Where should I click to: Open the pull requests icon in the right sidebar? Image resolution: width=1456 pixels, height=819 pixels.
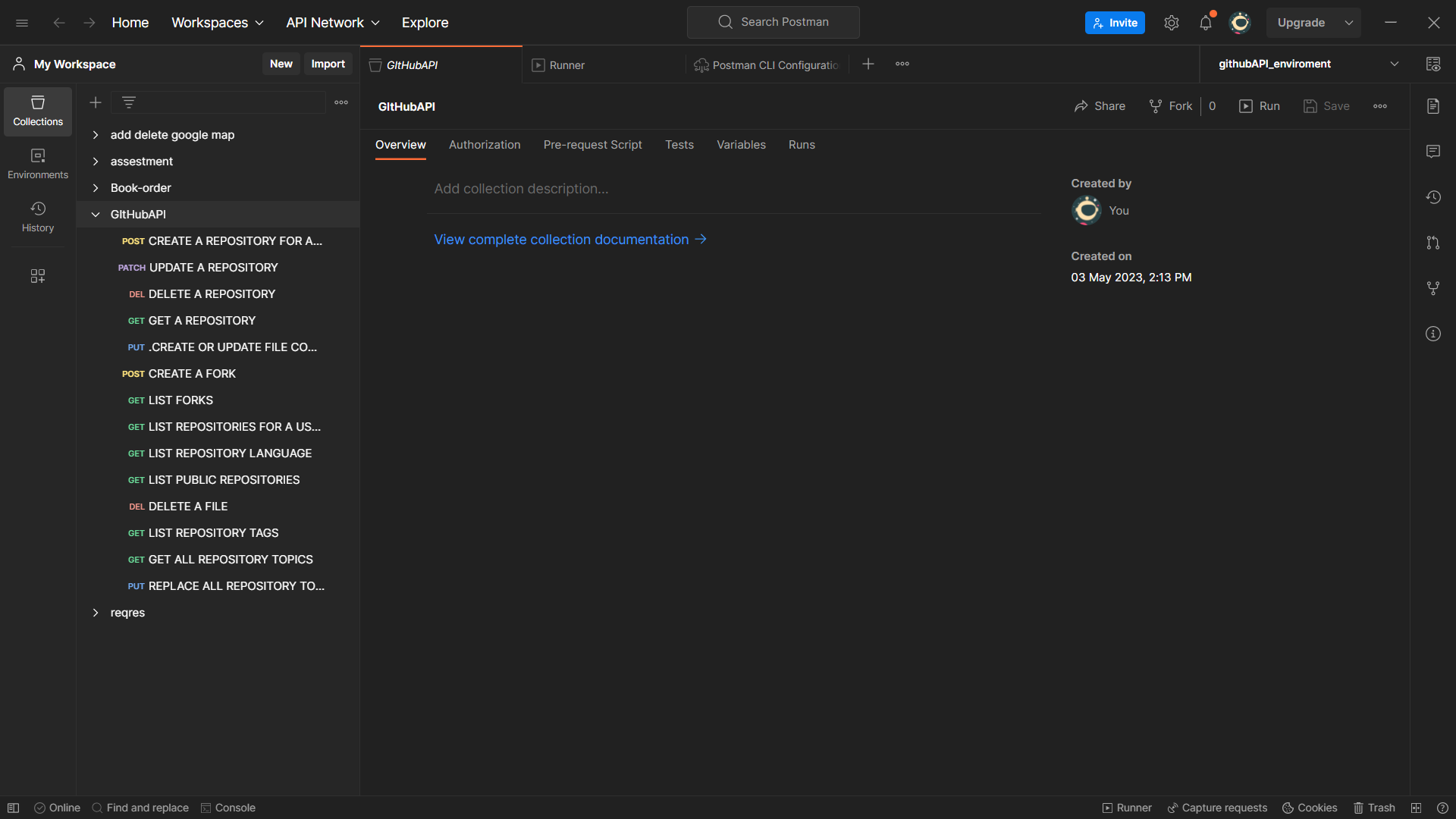[x=1433, y=243]
